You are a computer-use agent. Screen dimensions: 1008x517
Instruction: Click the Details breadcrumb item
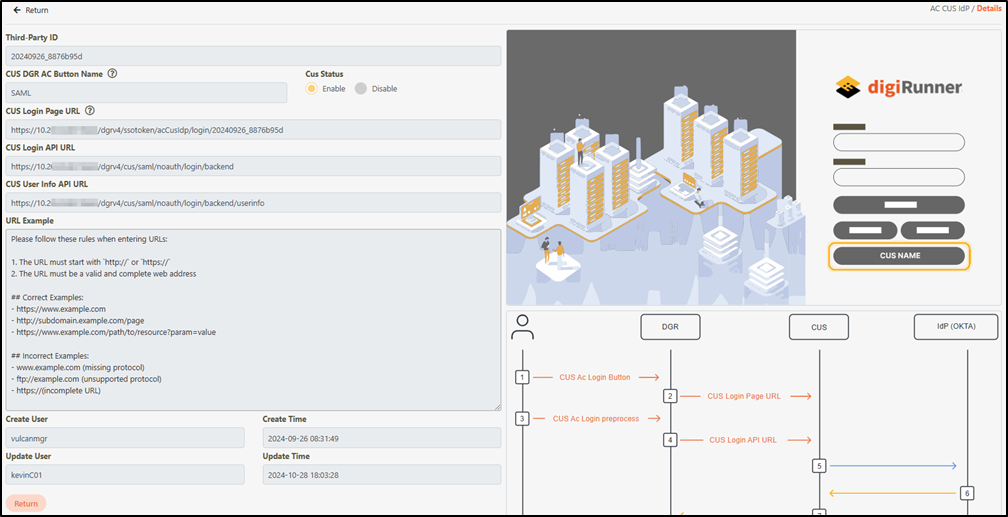(988, 9)
